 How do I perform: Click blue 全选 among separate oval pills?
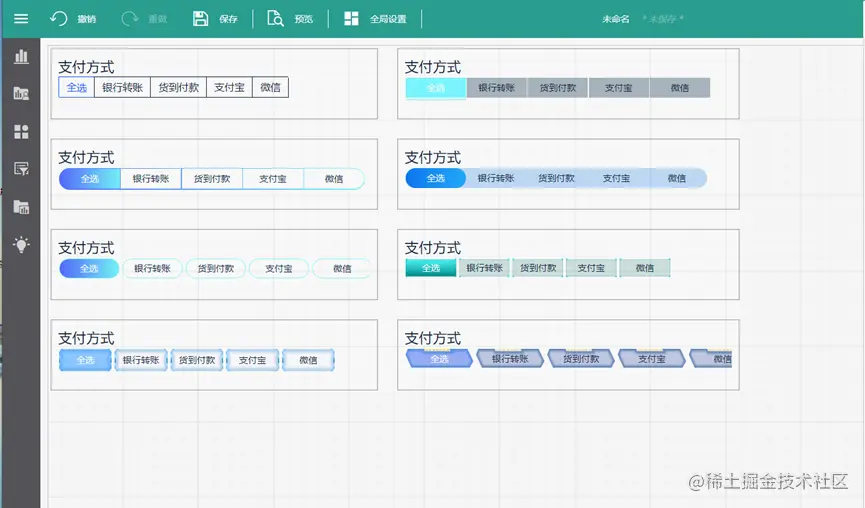click(89, 269)
